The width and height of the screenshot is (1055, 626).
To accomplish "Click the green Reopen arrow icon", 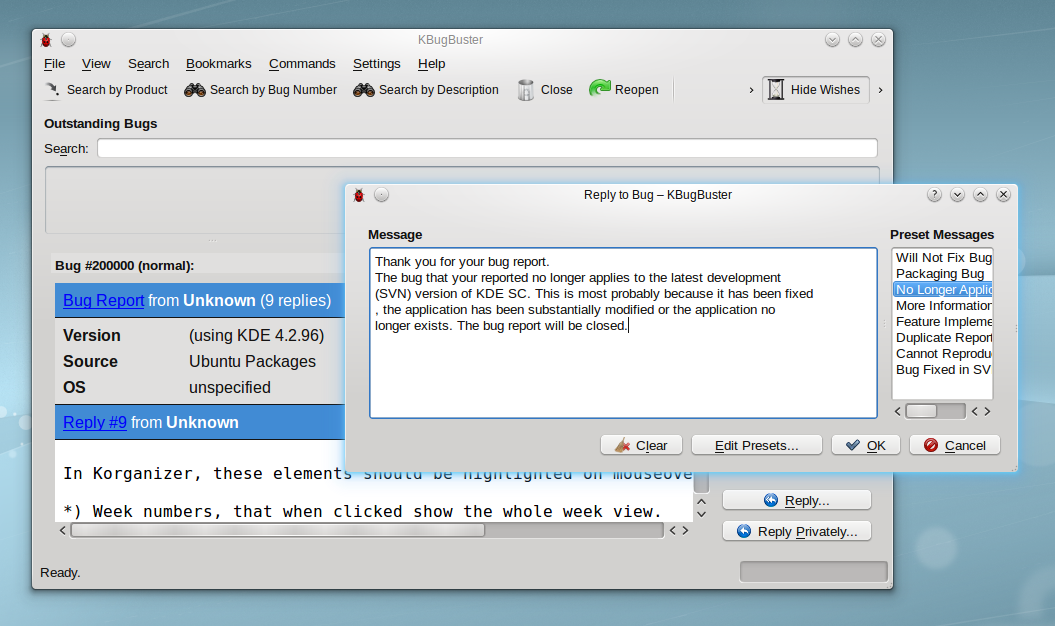I will click(600, 90).
